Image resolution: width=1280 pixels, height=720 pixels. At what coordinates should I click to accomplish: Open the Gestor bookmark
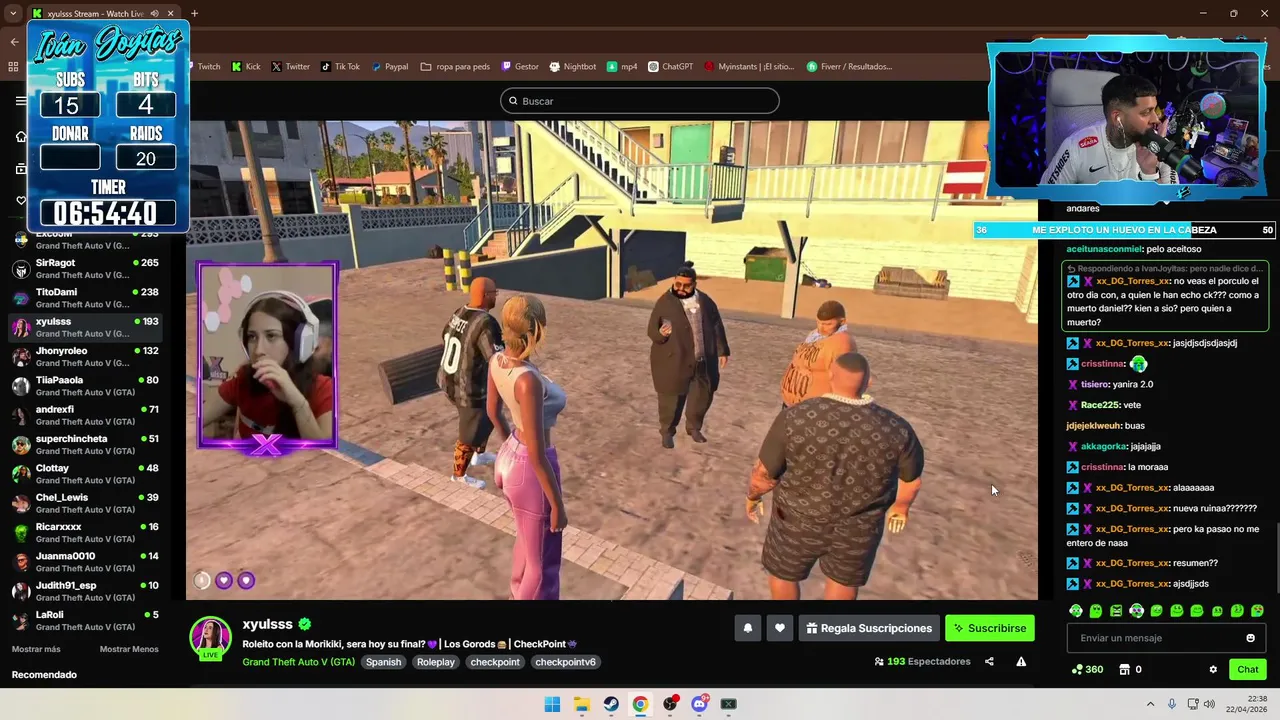tap(520, 67)
